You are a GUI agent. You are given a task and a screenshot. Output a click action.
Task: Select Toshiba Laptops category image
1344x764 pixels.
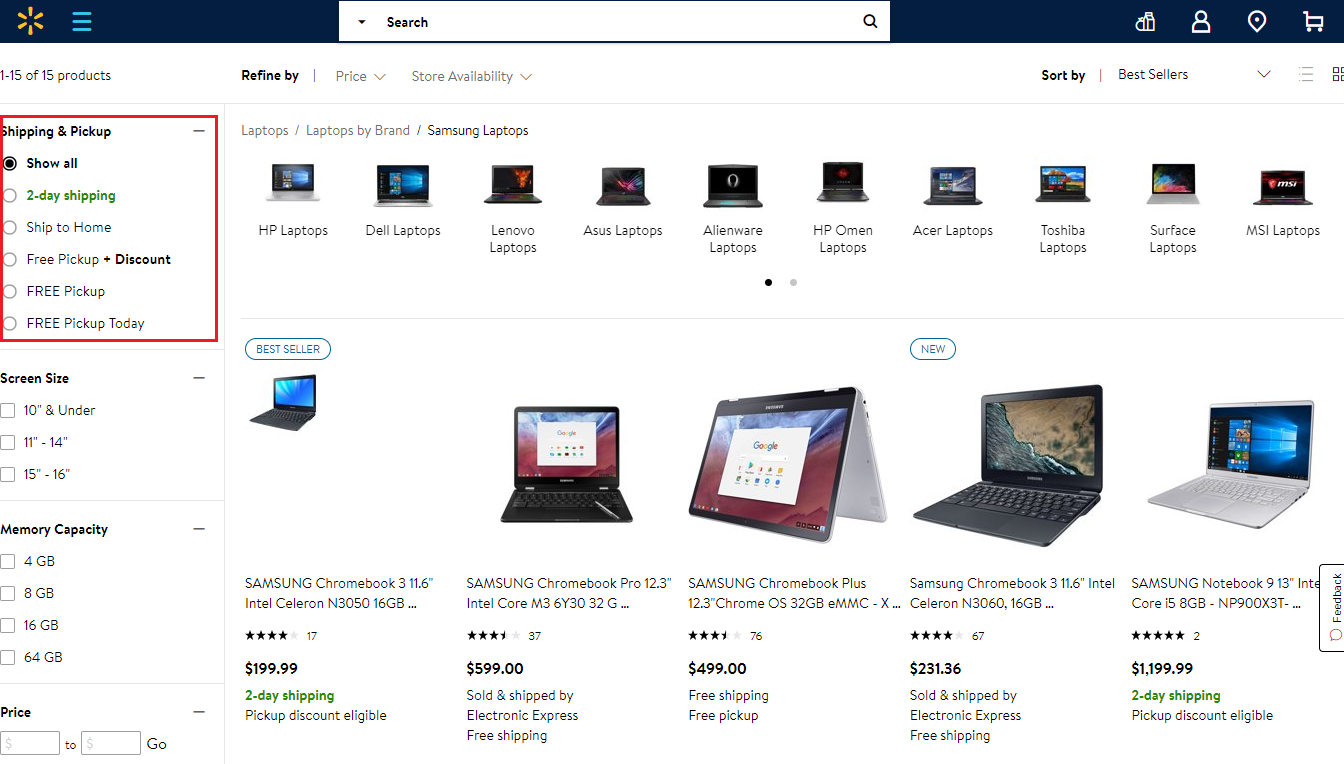pos(1063,184)
